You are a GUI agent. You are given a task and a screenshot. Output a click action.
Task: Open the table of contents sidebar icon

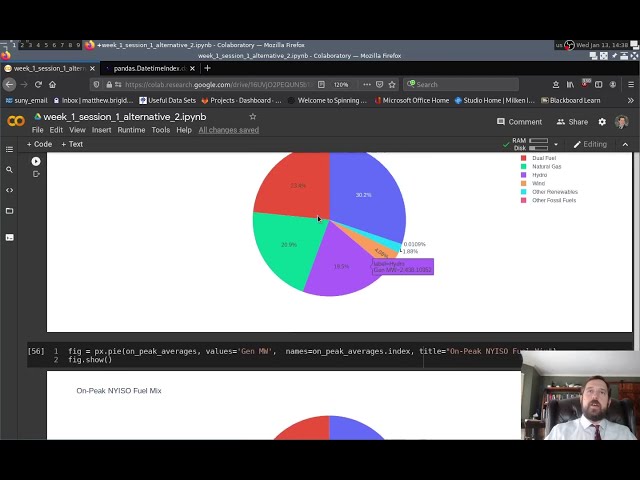9,149
